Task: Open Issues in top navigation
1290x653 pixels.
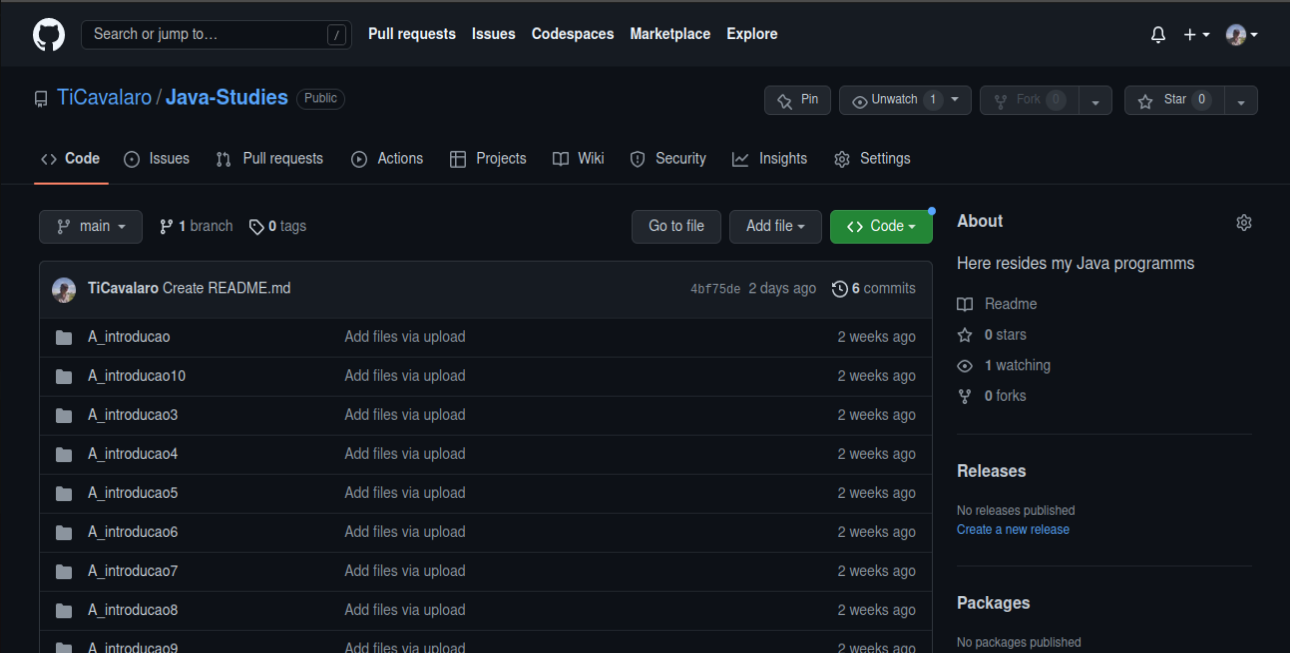Action: coord(494,34)
